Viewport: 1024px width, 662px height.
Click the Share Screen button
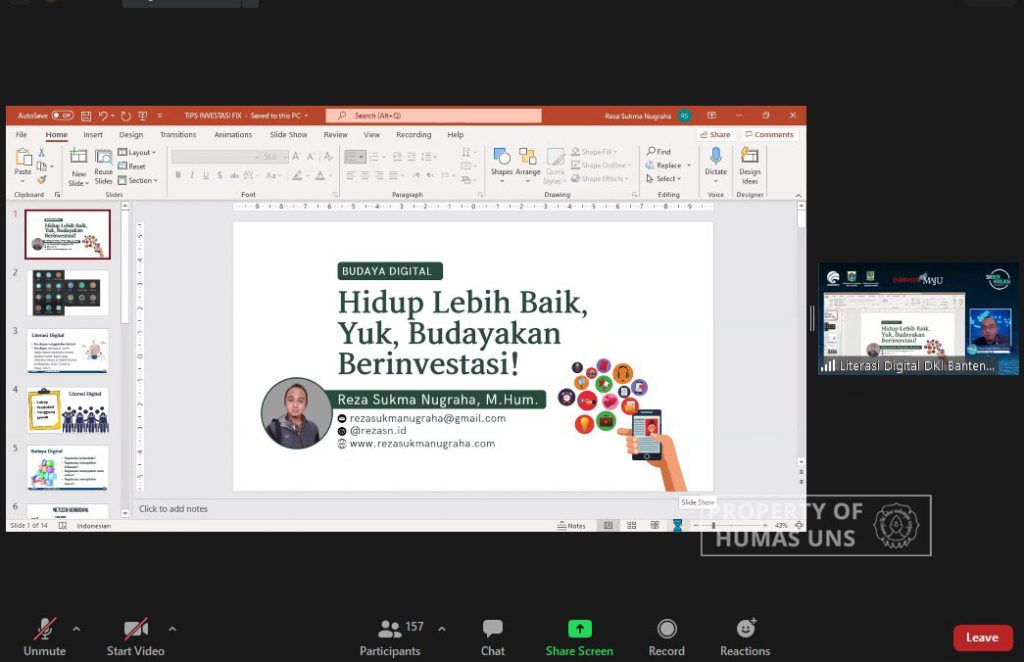(579, 637)
